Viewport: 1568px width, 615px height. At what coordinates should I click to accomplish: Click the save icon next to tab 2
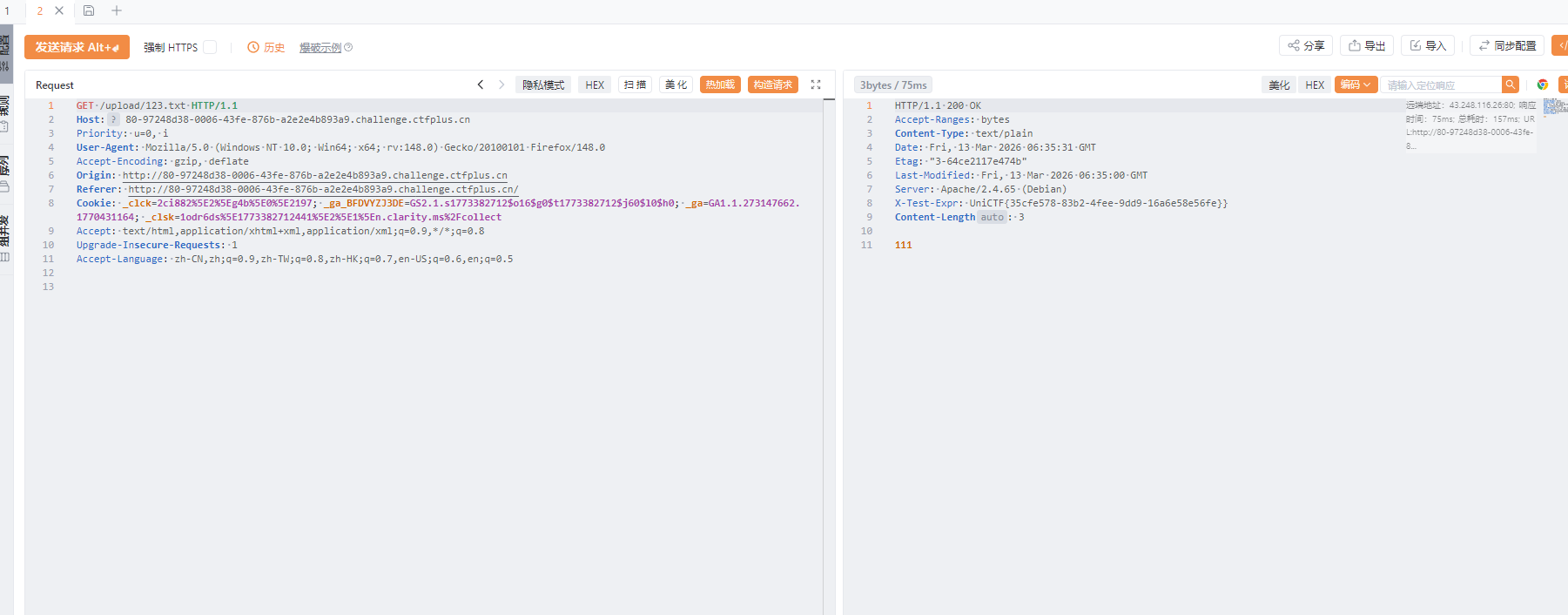[x=89, y=10]
